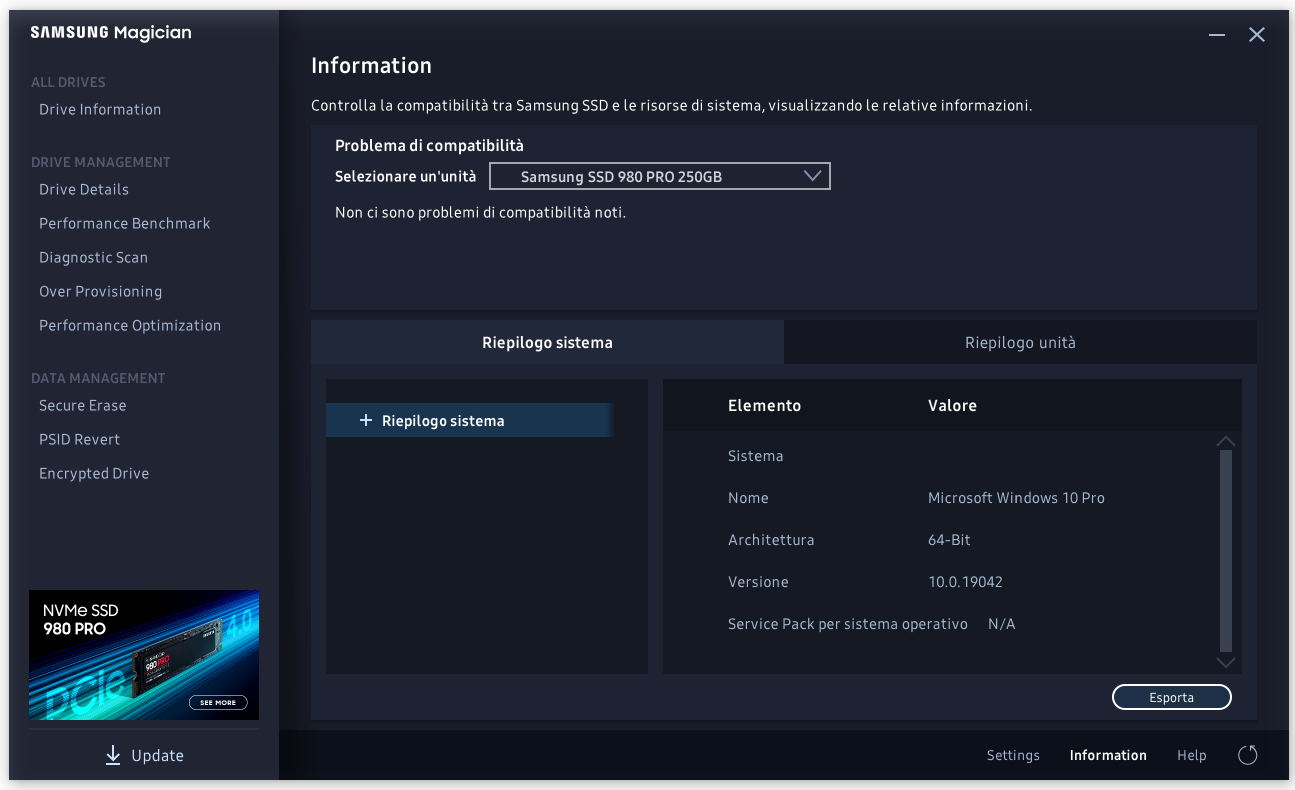Click the Update download arrow icon
This screenshot has width=1295, height=790.
[x=113, y=755]
